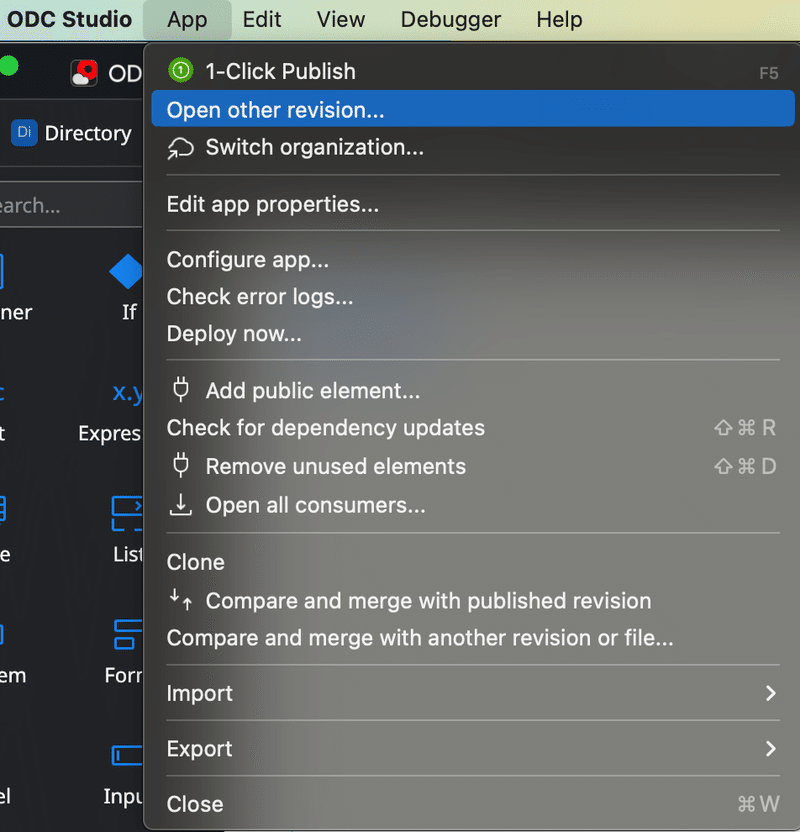Open the View menu

[341, 20]
